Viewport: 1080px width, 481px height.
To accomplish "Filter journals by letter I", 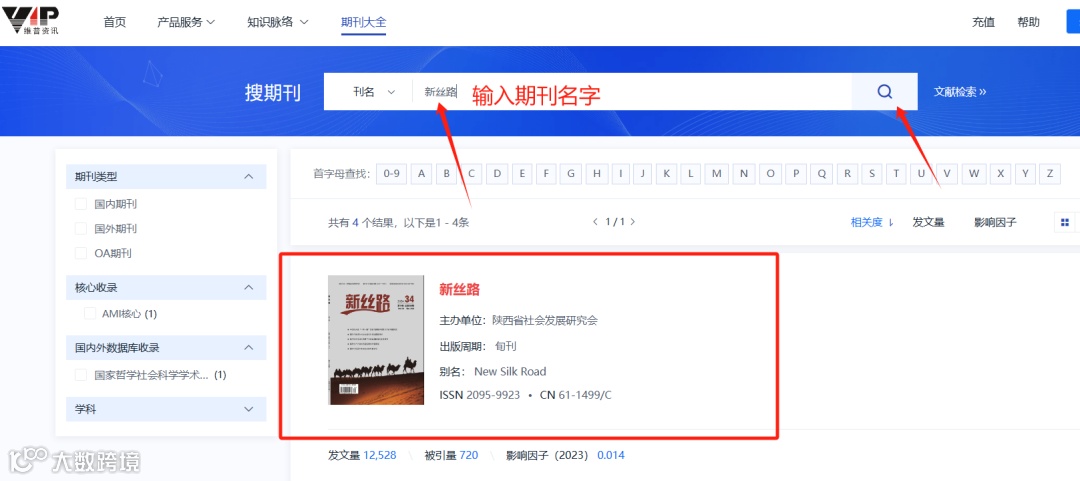I will point(620,174).
